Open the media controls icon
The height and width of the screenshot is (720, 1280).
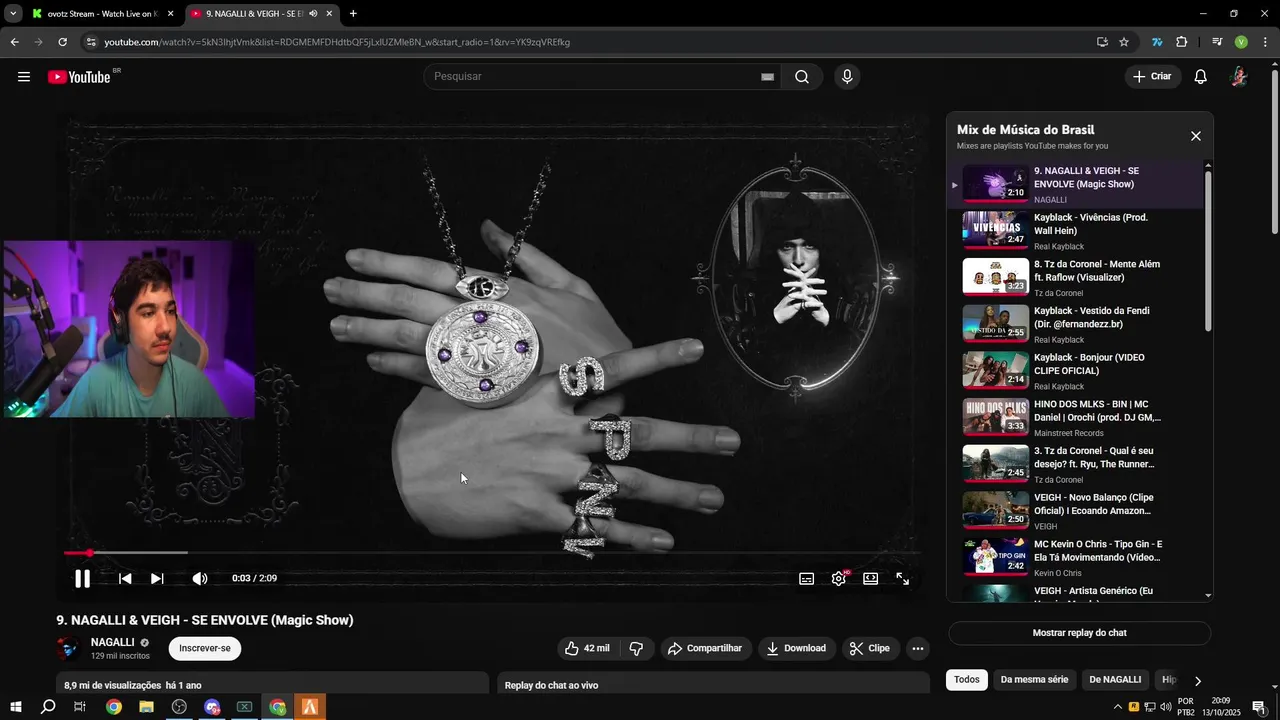click(1217, 42)
